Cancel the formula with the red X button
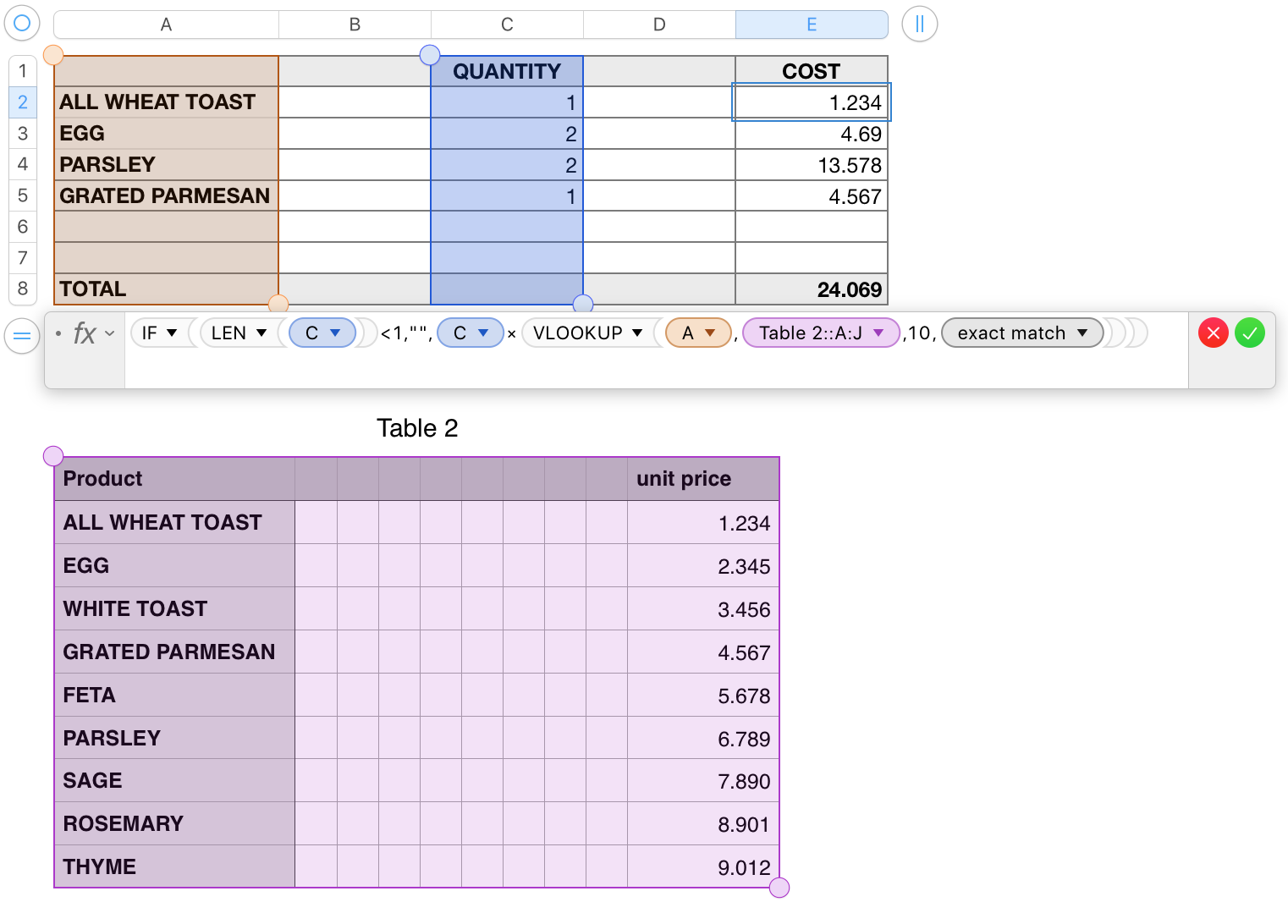 1214,333
